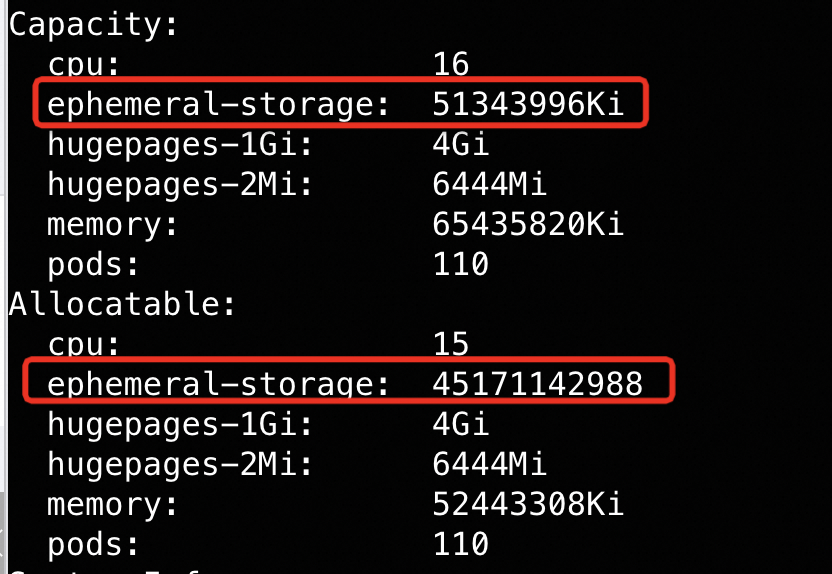The width and height of the screenshot is (832, 574).
Task: Click the 4Gi value under Allocatable
Action: coord(461,423)
